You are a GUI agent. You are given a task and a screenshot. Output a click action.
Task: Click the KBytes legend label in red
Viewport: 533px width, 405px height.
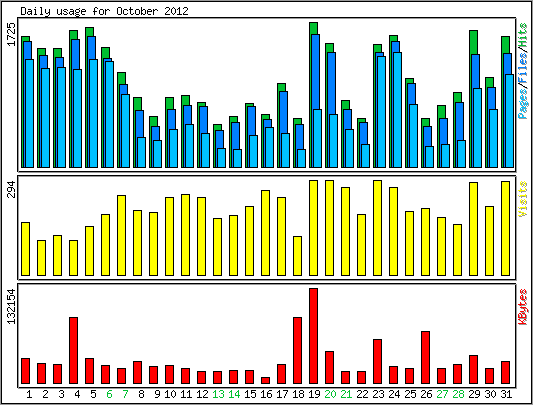click(x=523, y=307)
